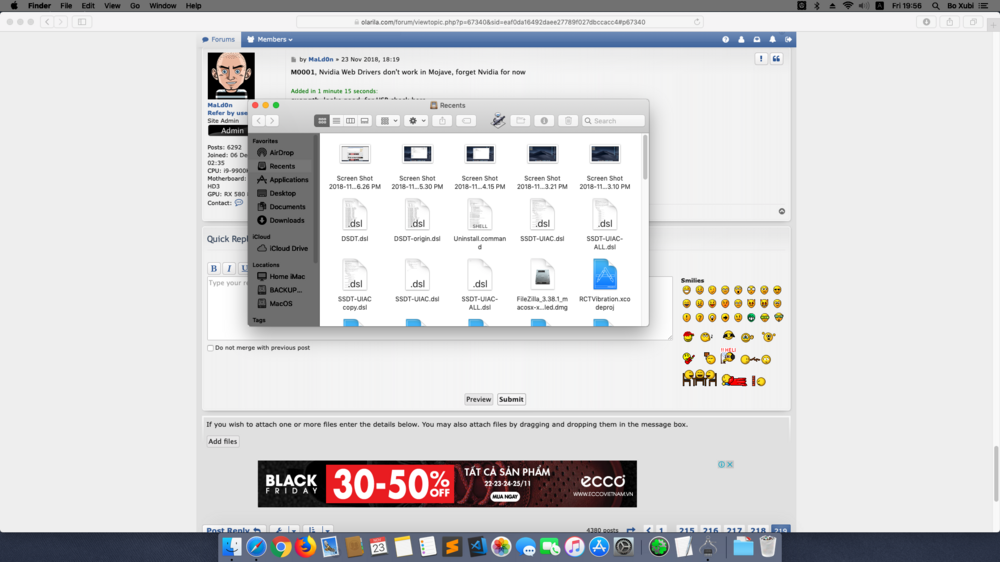This screenshot has height=562, width=1000.
Task: Click the Submit button
Action: (x=511, y=399)
